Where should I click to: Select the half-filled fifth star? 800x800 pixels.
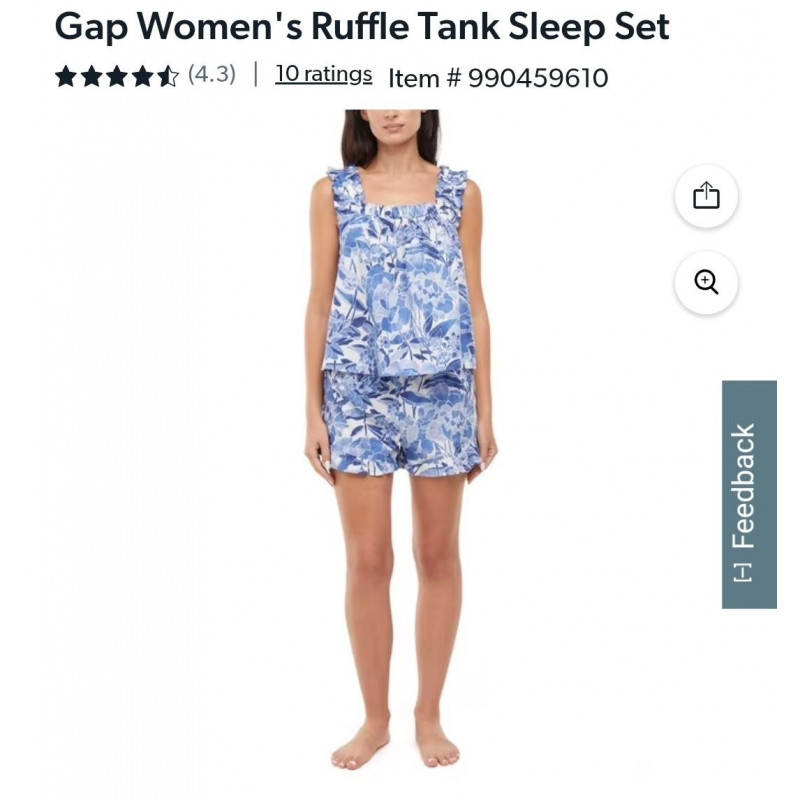pyautogui.click(x=168, y=77)
